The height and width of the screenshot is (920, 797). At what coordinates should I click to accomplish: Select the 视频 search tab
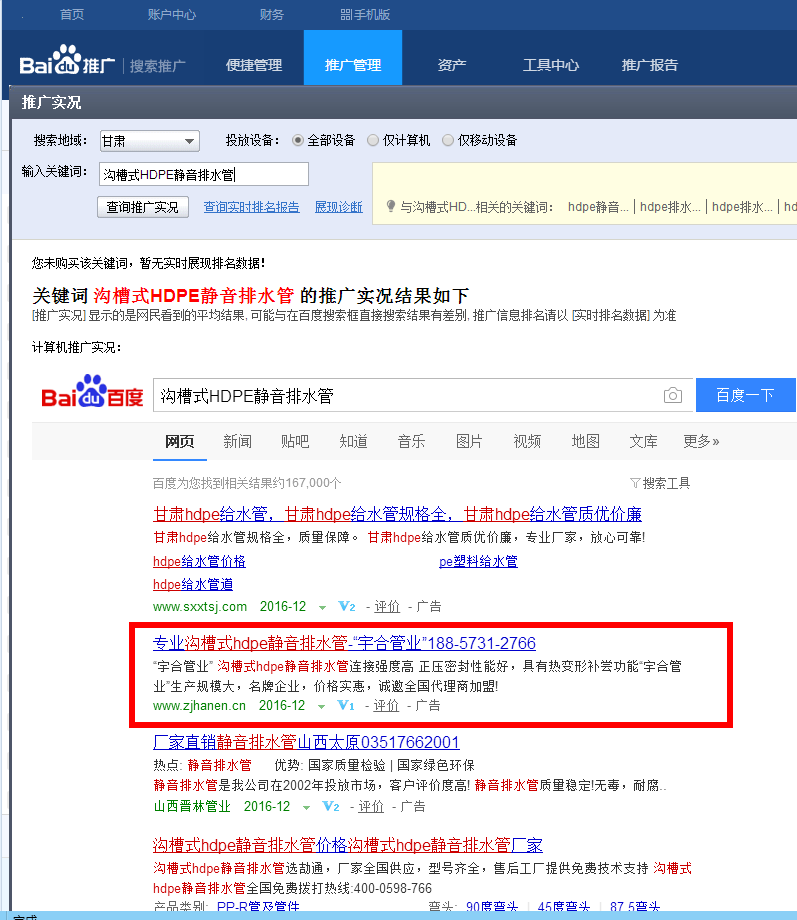click(527, 441)
